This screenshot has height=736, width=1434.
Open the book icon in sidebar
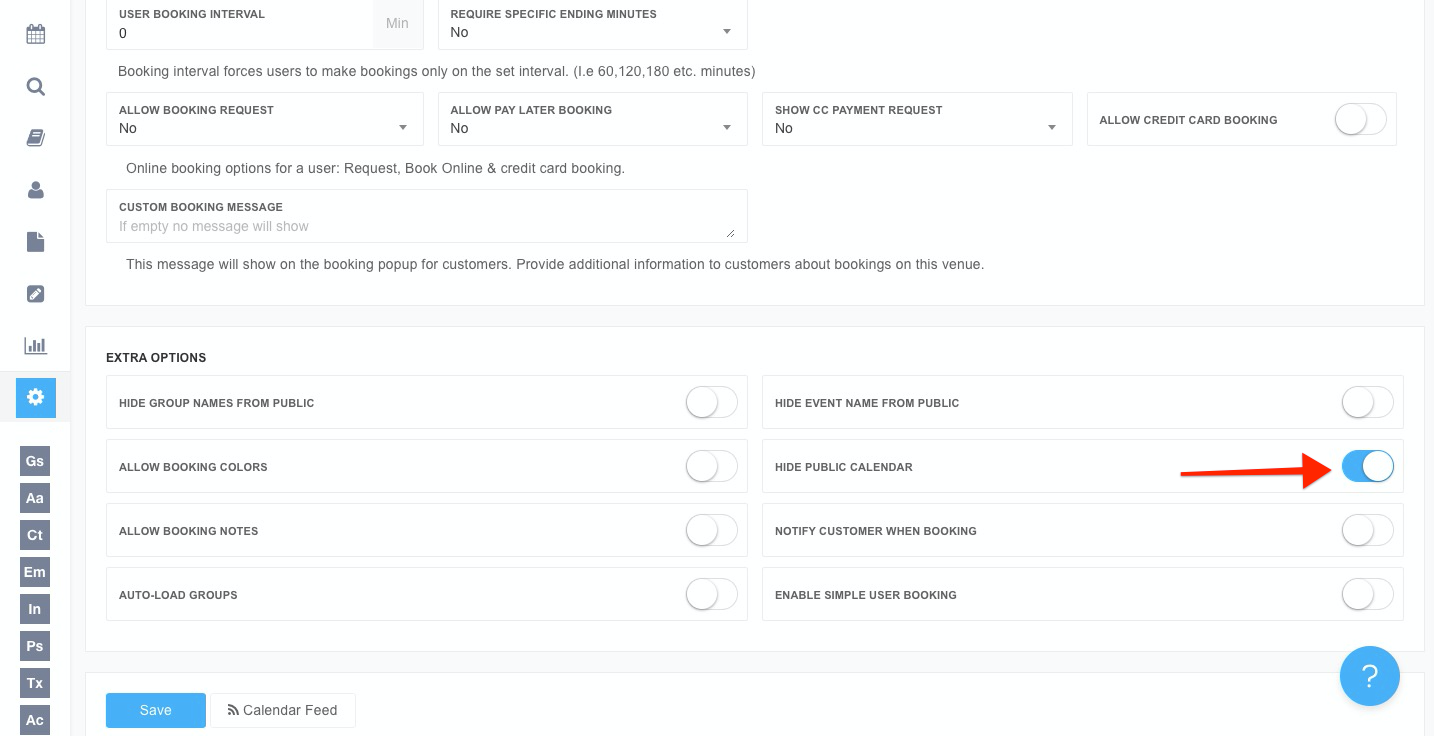(x=35, y=138)
